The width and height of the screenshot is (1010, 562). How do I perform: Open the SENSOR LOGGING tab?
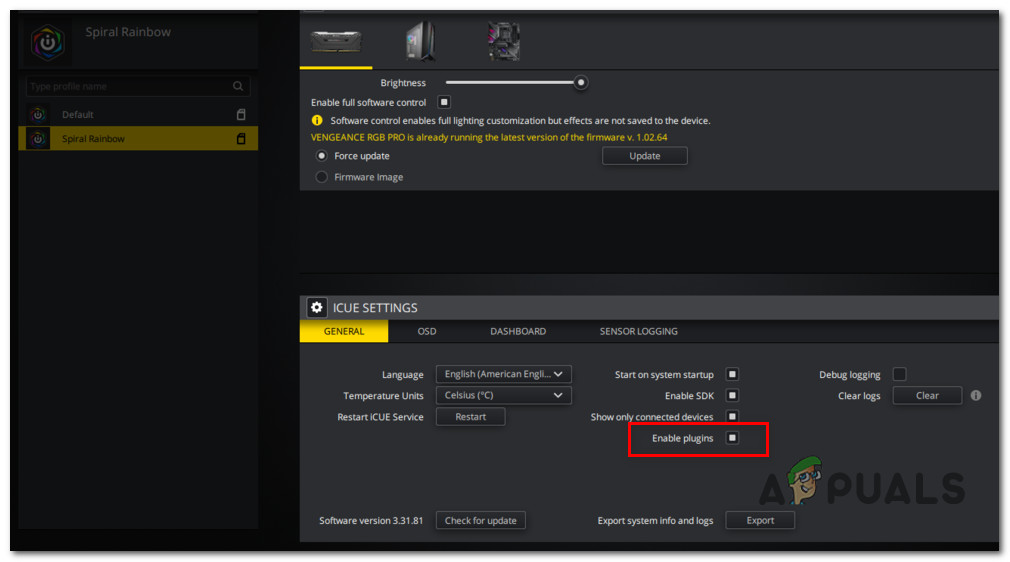tap(638, 331)
